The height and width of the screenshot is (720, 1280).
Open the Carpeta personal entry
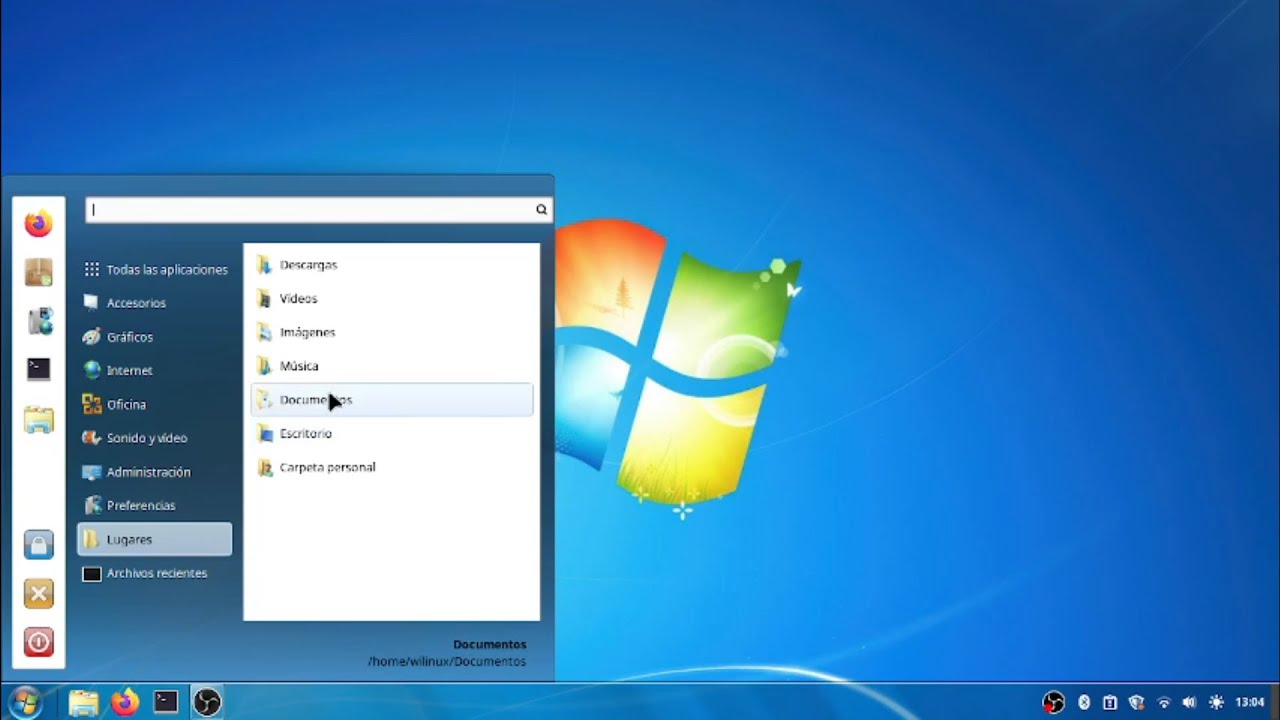[392, 467]
